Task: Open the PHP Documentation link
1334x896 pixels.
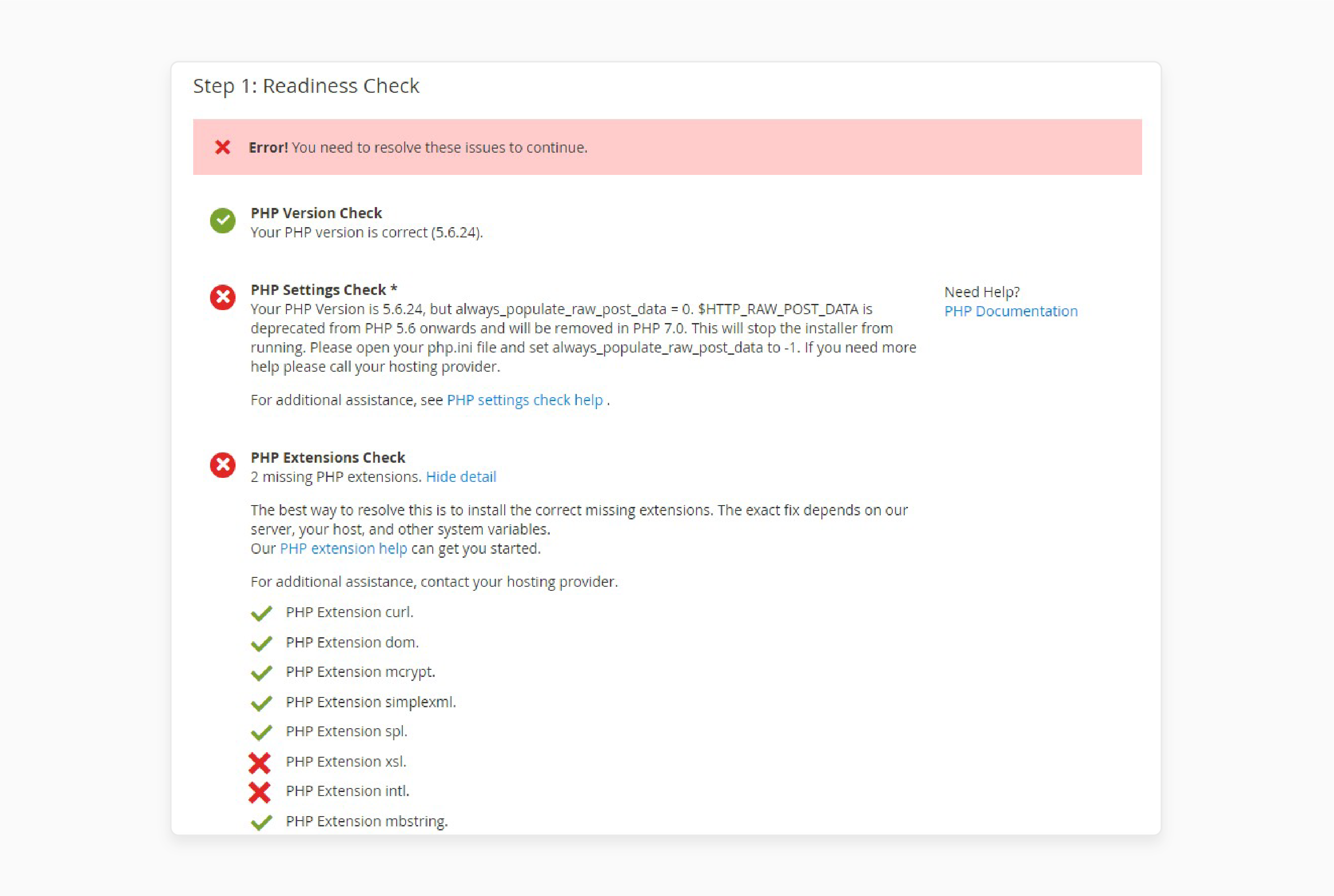Action: (1011, 311)
